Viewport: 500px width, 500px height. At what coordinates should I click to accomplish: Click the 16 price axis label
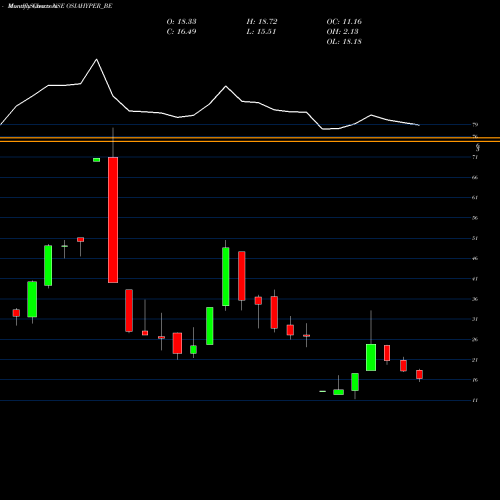point(475,380)
